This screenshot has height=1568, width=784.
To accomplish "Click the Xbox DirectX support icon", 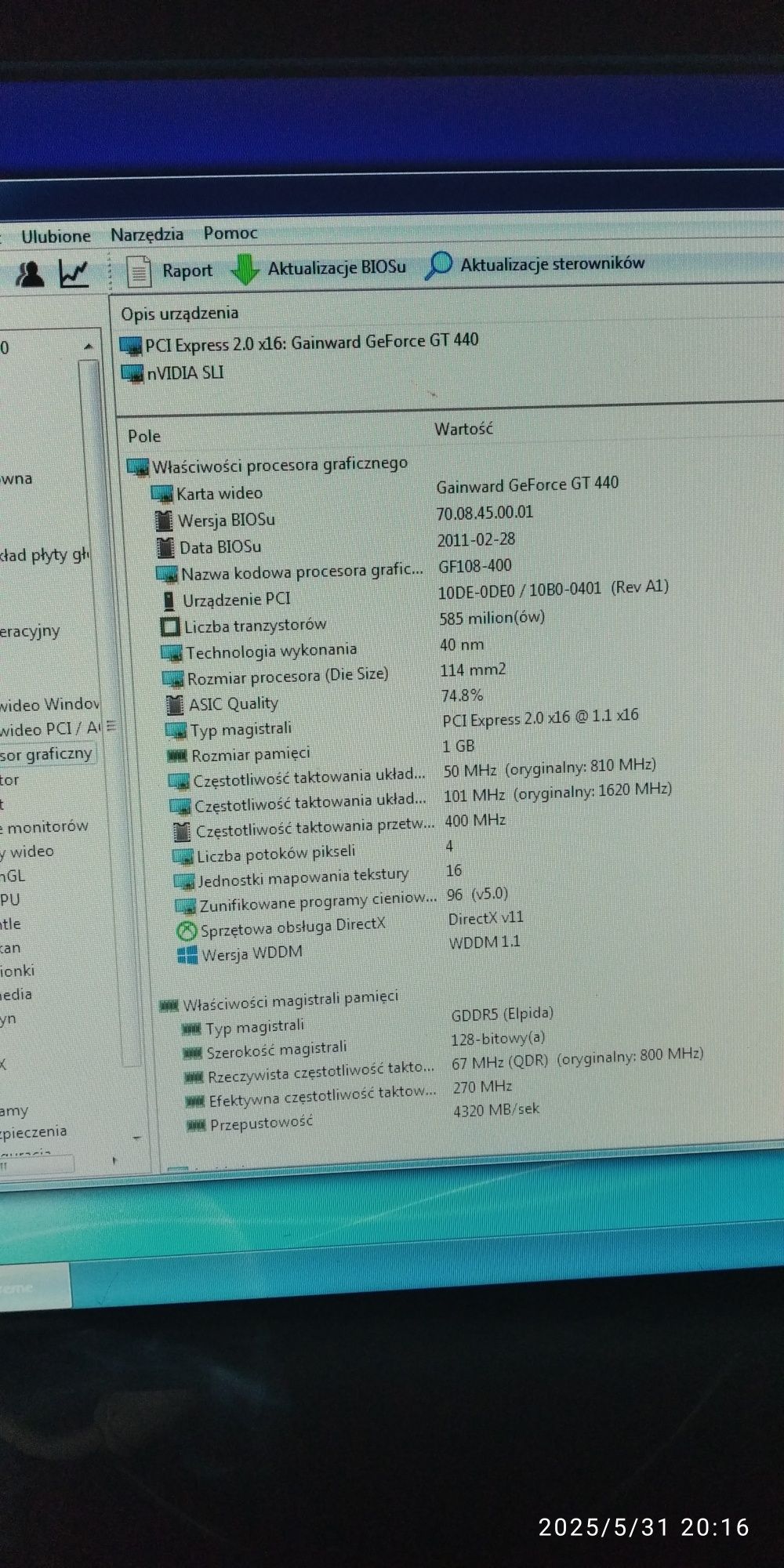I will [187, 931].
